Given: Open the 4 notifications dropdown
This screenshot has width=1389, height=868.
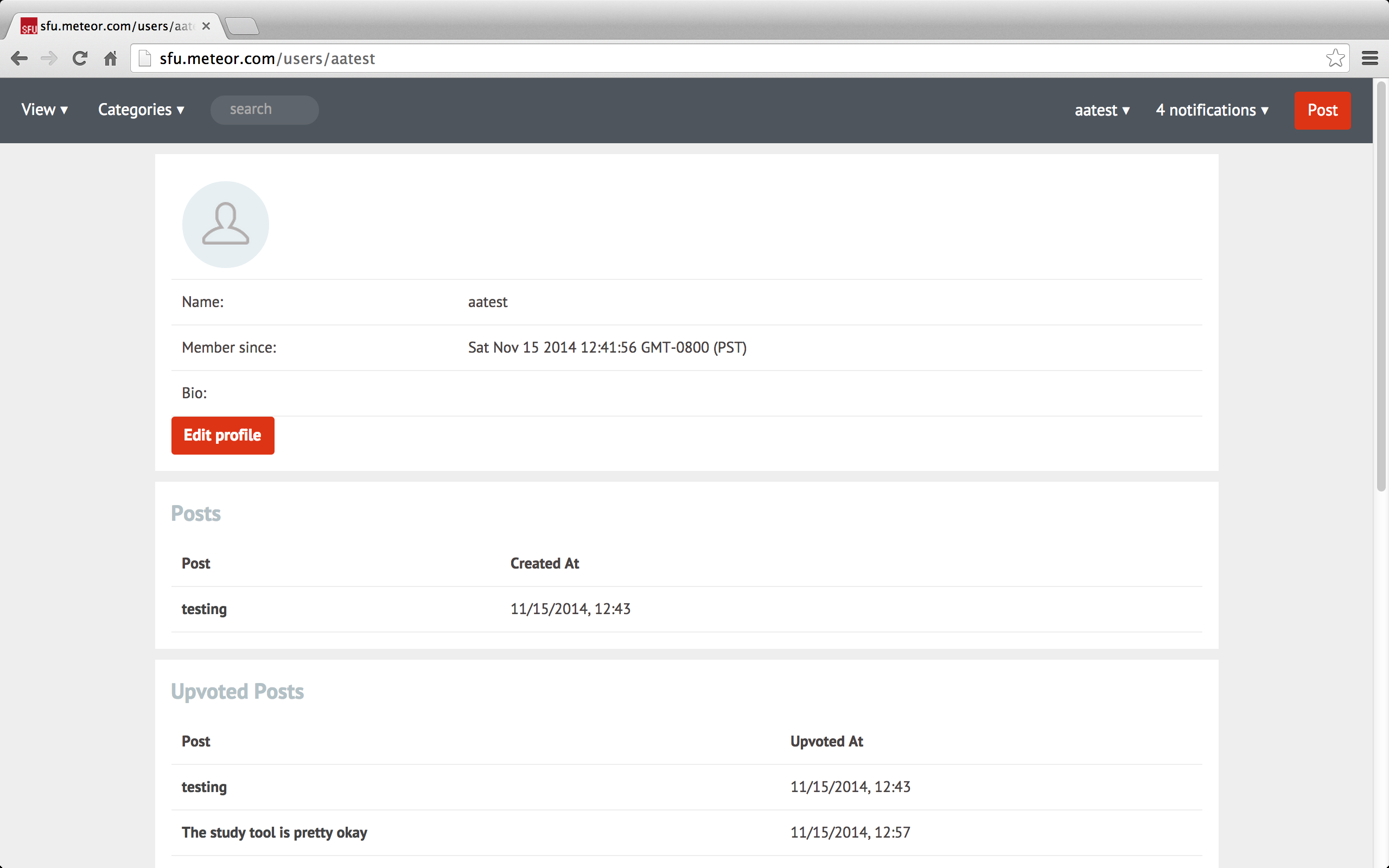Looking at the screenshot, I should pyautogui.click(x=1212, y=110).
